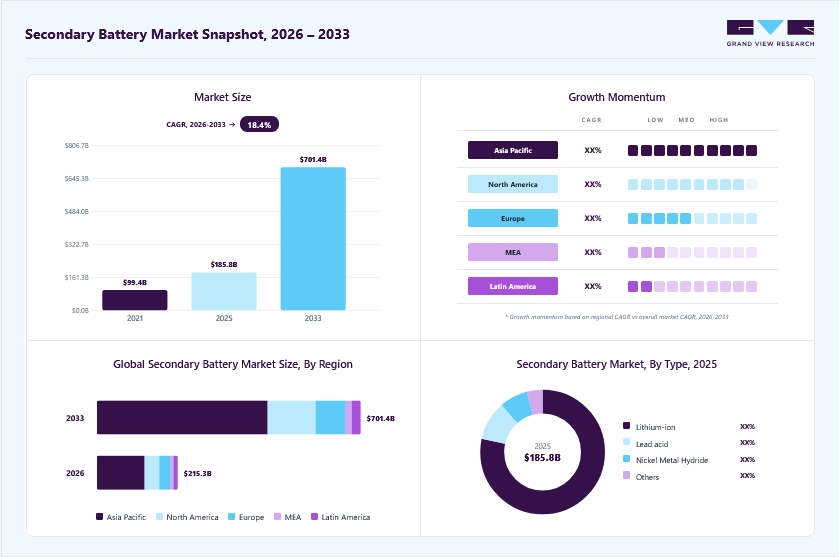Click the 18.4% CAGR badge
Viewport: 840px width, 557px height.
(x=259, y=124)
